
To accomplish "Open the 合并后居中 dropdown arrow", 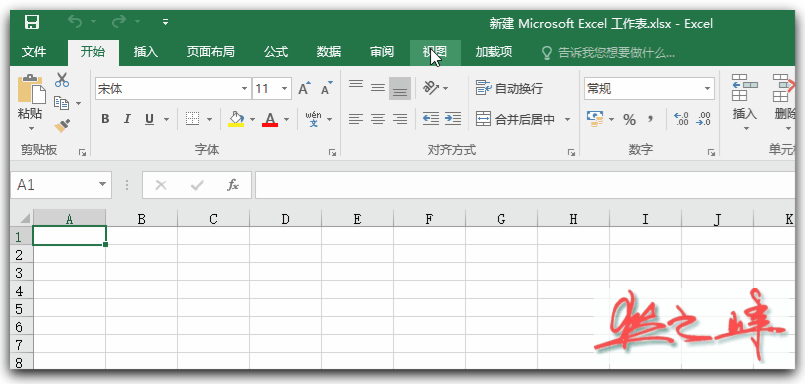I will [568, 120].
